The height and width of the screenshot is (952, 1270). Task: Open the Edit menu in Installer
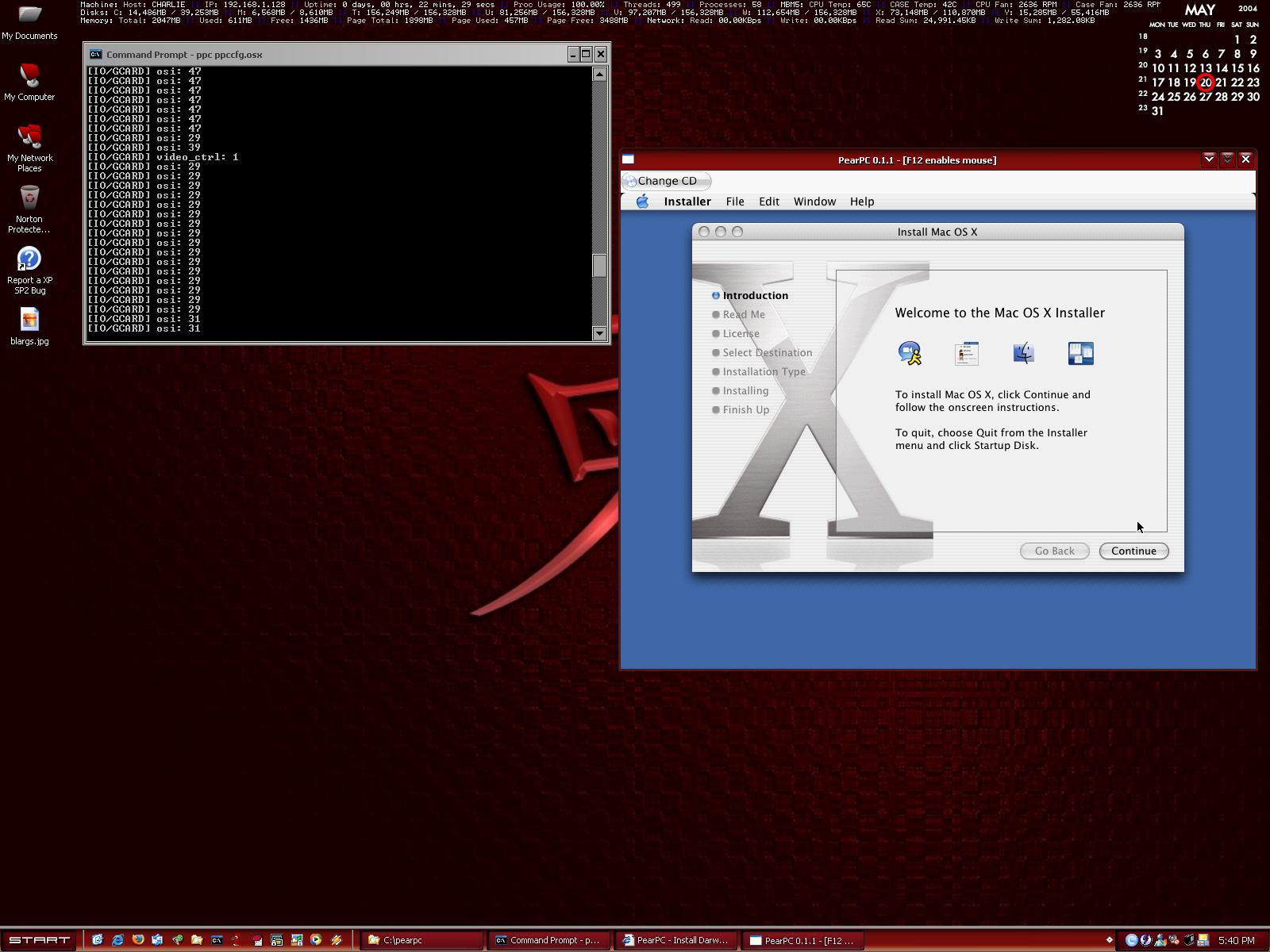[x=769, y=202]
